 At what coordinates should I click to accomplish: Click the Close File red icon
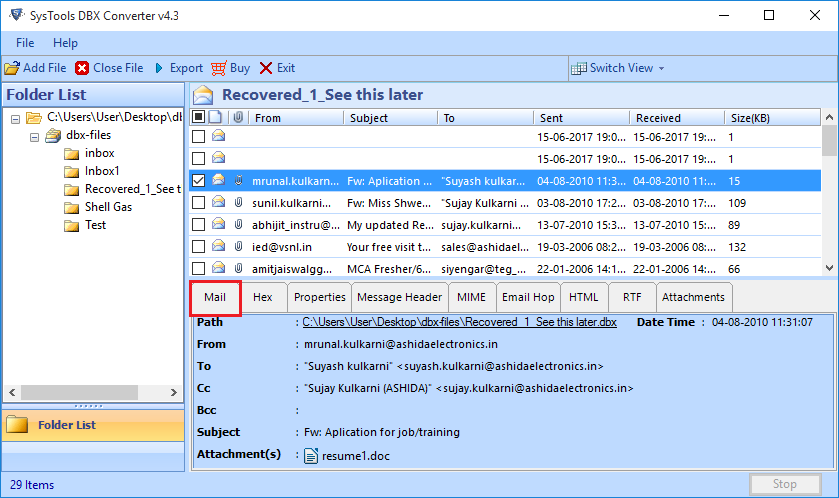[x=82, y=68]
